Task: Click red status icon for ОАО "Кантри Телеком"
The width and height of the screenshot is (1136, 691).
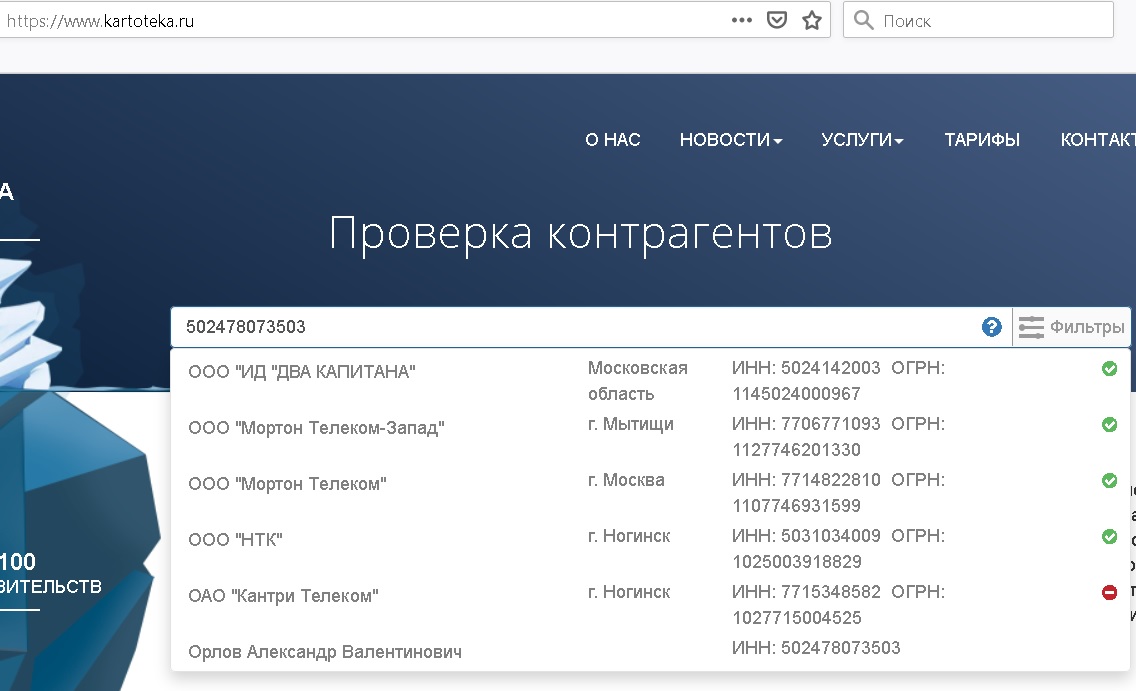Action: tap(1109, 592)
